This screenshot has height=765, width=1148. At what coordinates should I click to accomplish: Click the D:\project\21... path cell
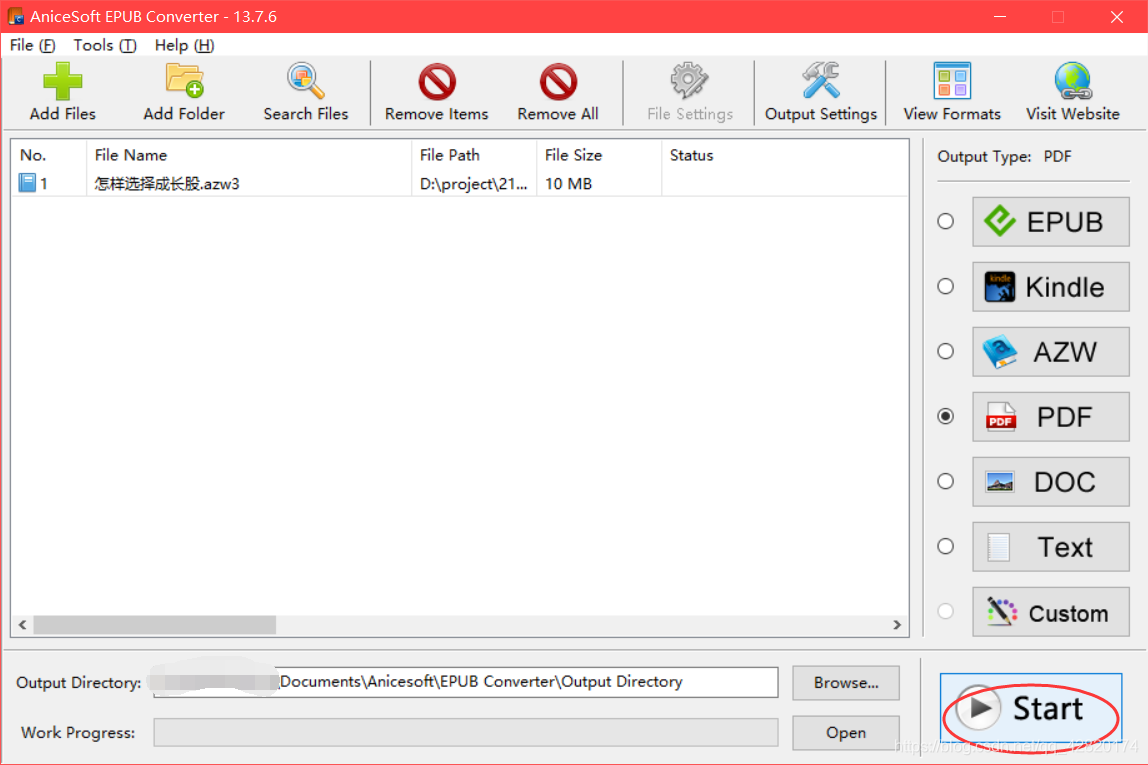[474, 184]
